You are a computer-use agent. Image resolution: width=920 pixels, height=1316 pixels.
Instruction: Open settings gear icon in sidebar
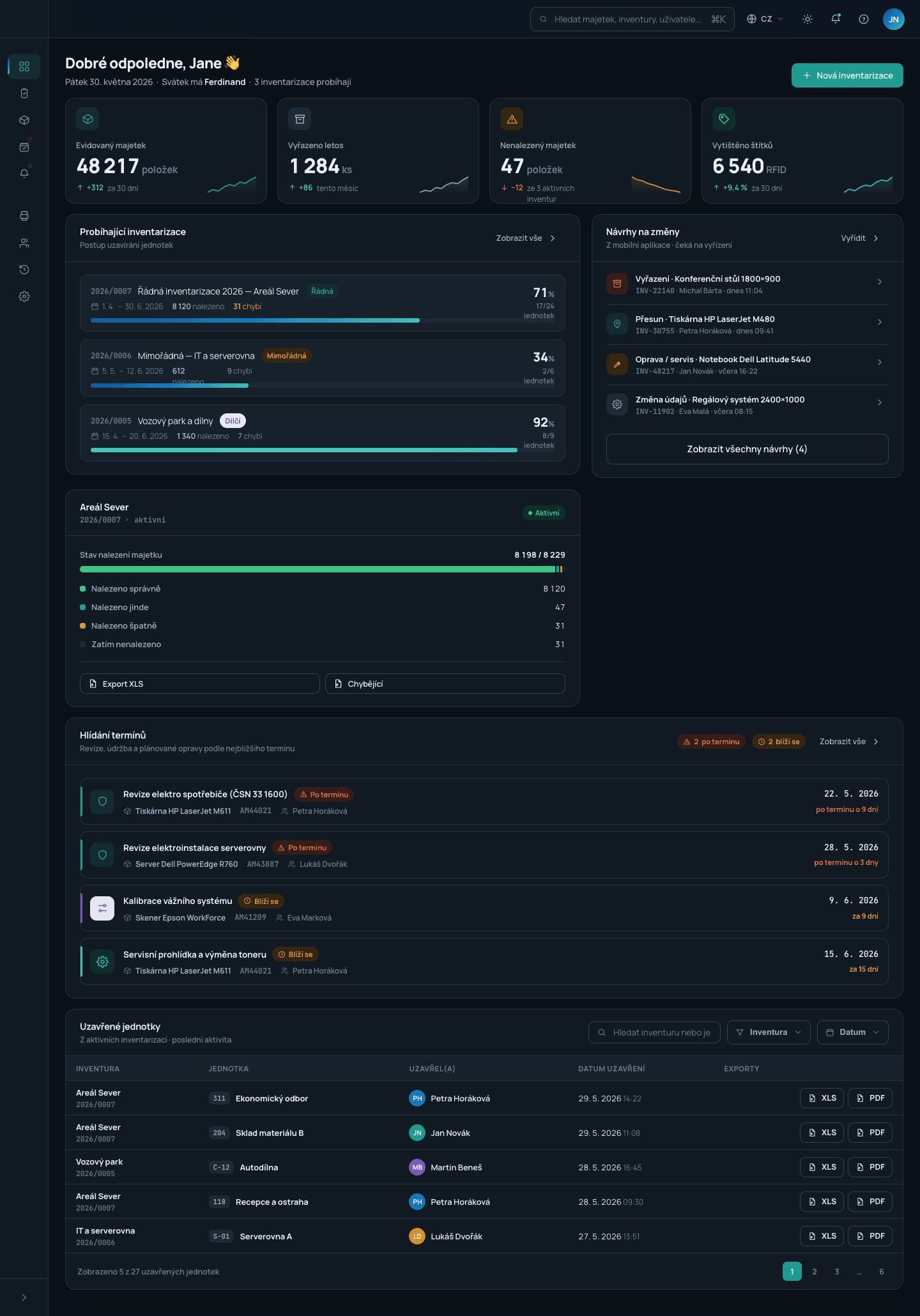pyautogui.click(x=24, y=296)
